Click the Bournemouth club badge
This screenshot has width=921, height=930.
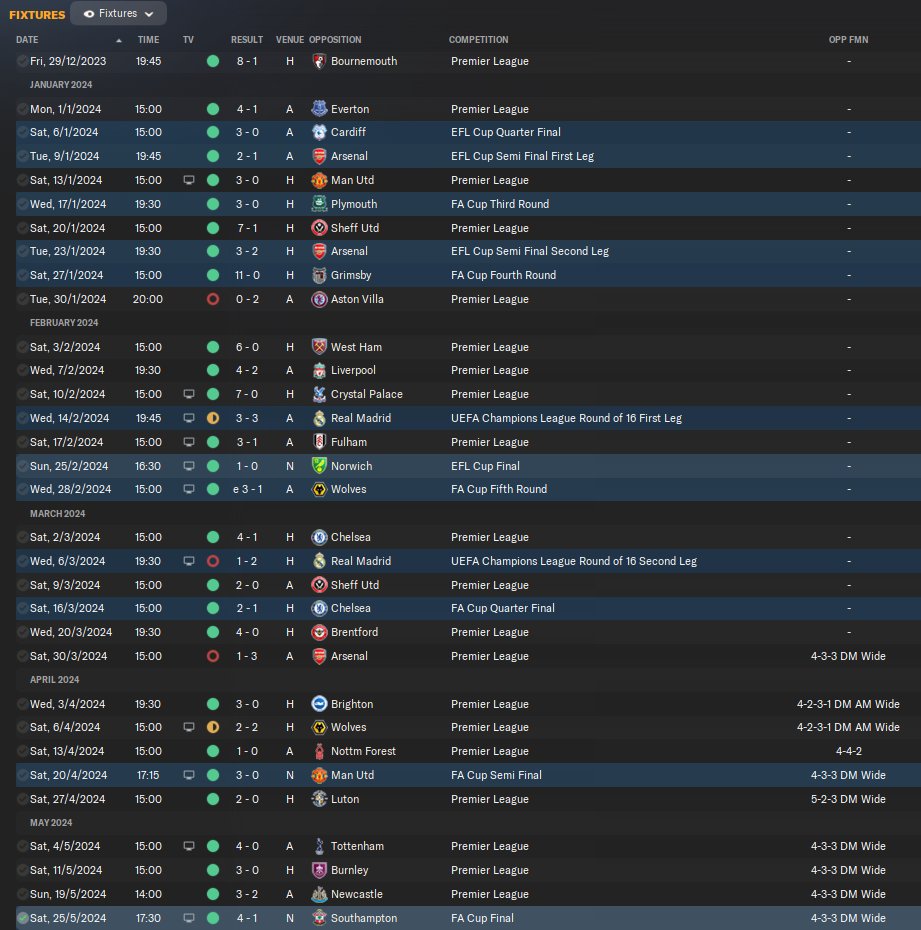pyautogui.click(x=319, y=61)
